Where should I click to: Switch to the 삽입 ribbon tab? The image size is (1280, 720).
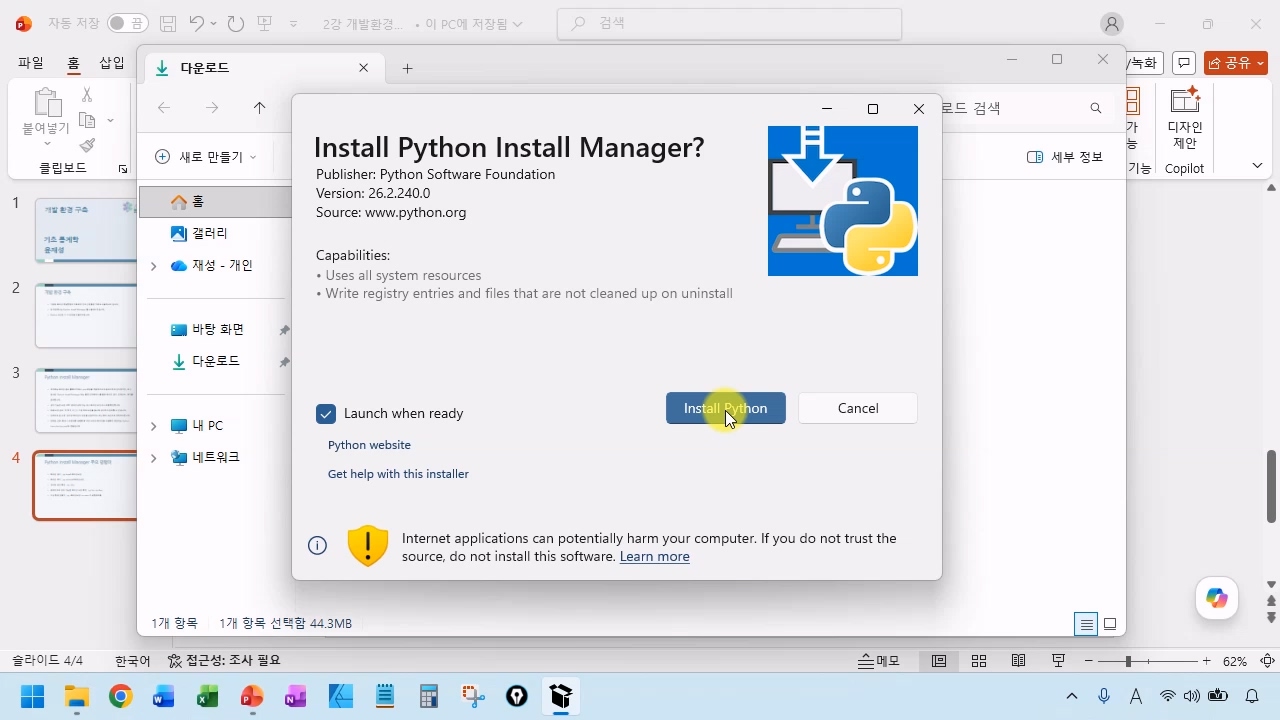[112, 62]
